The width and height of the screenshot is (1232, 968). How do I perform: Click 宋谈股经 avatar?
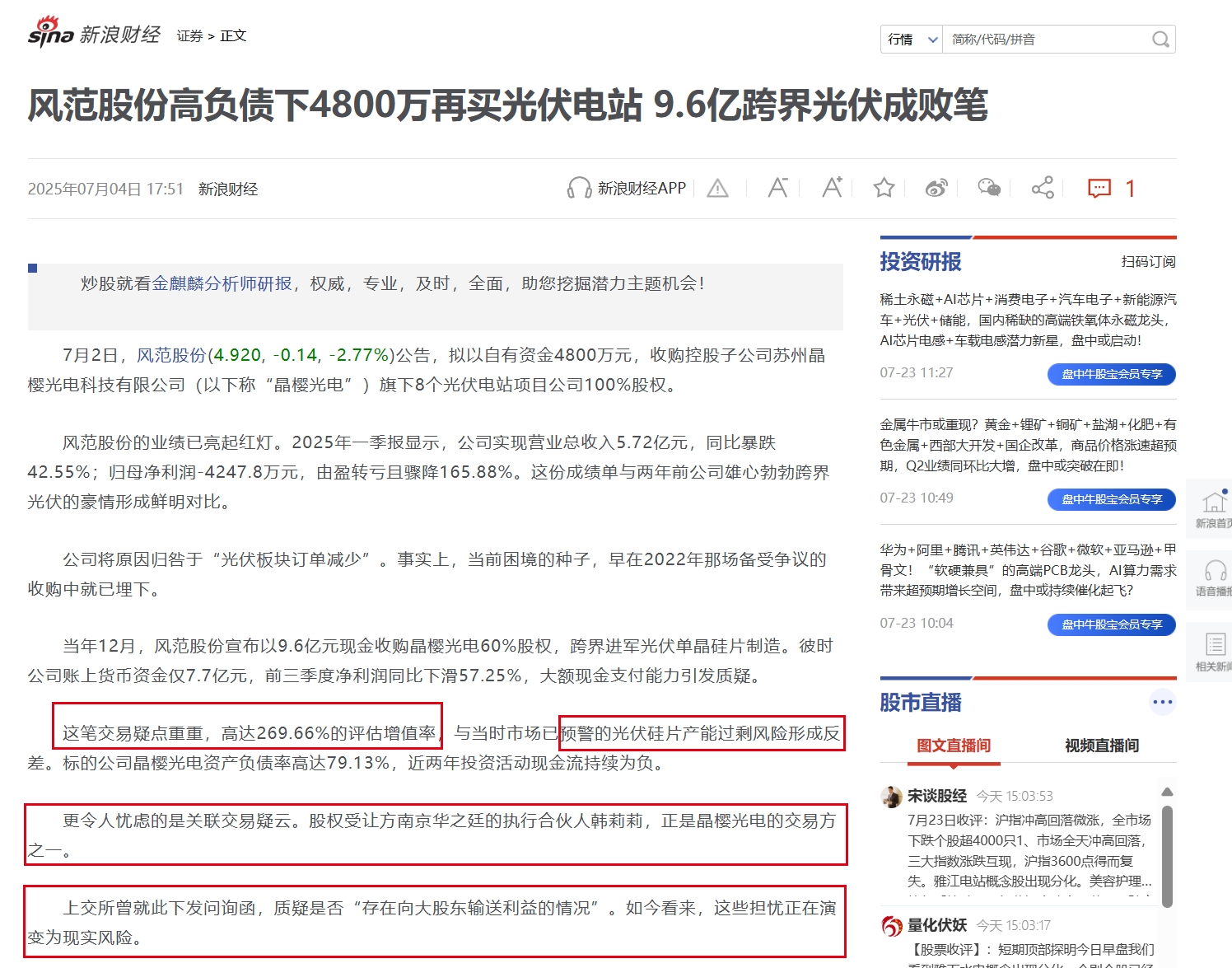tap(891, 796)
